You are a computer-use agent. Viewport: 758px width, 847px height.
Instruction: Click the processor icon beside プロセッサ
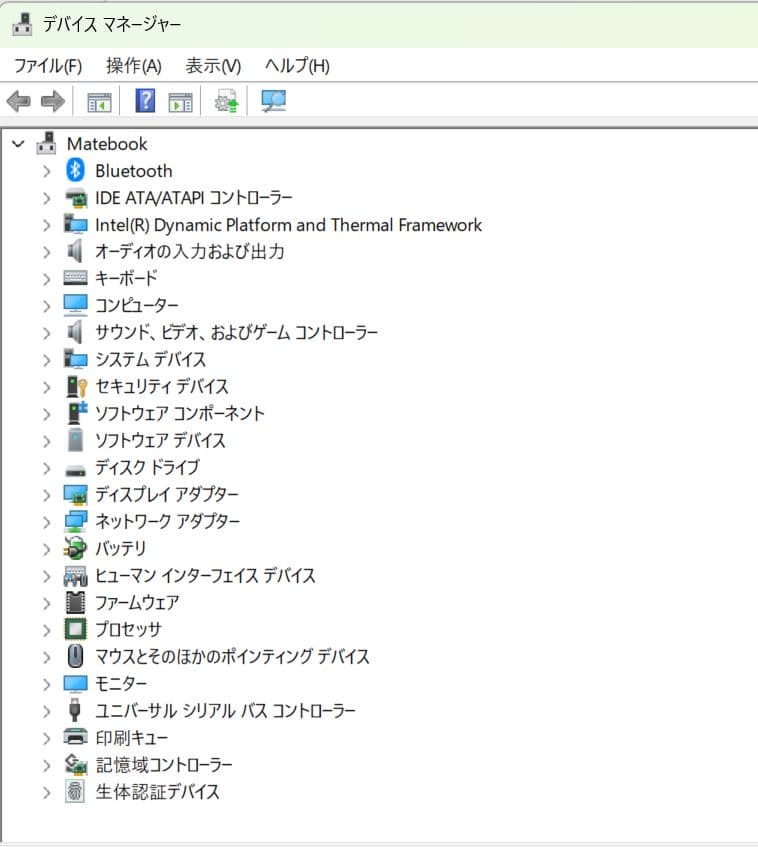75,629
